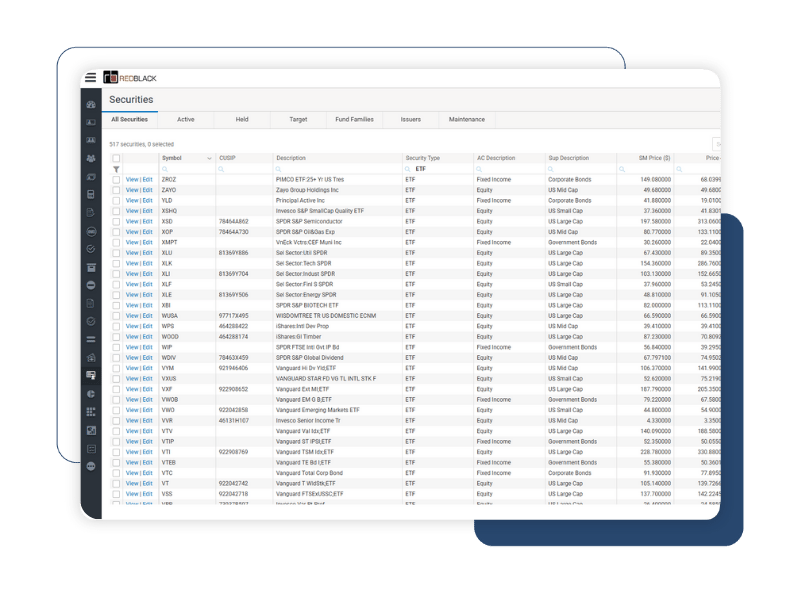Open the Symbol column sort dropdown

pyautogui.click(x=208, y=158)
